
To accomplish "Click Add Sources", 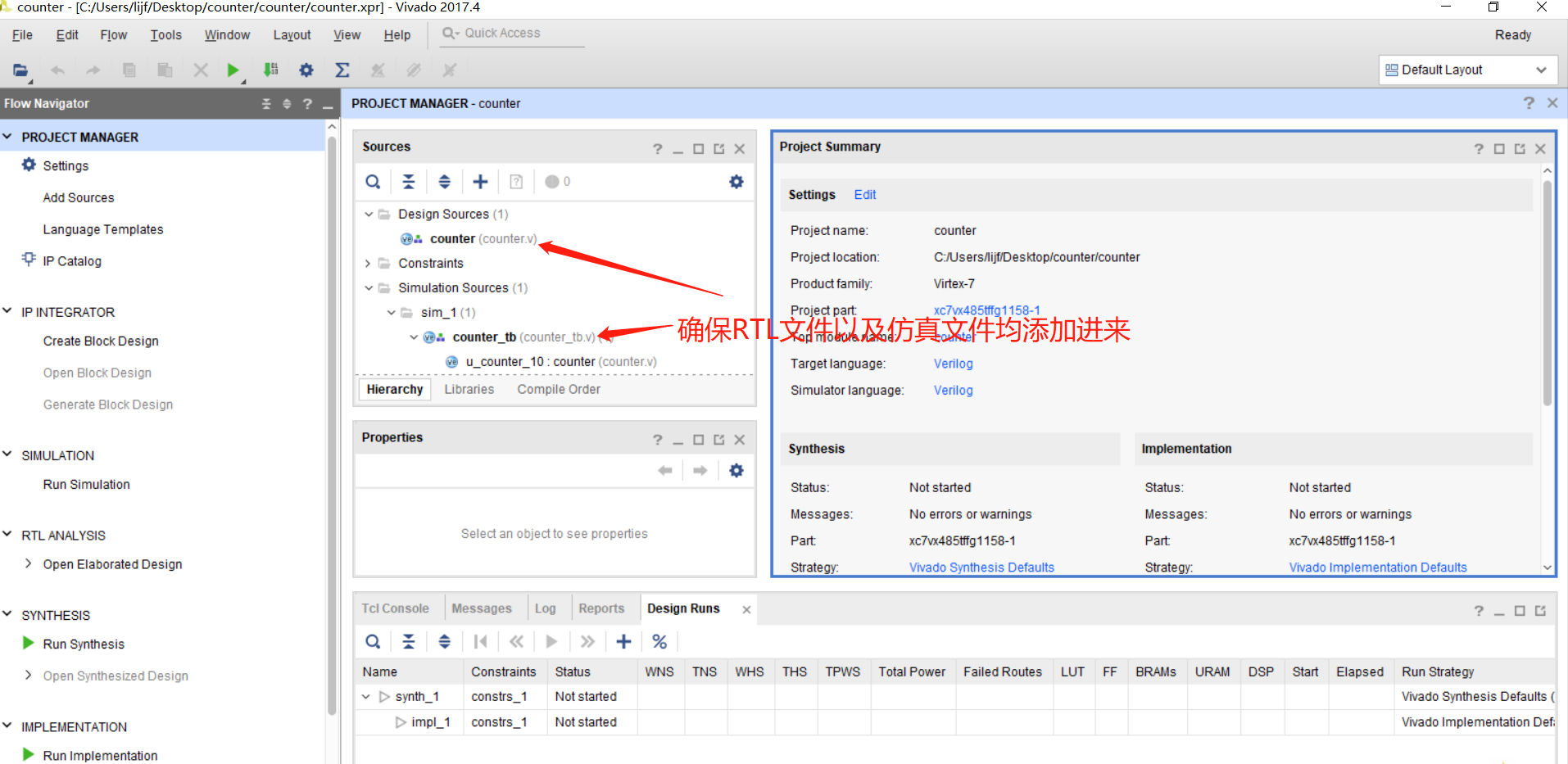I will coord(79,198).
